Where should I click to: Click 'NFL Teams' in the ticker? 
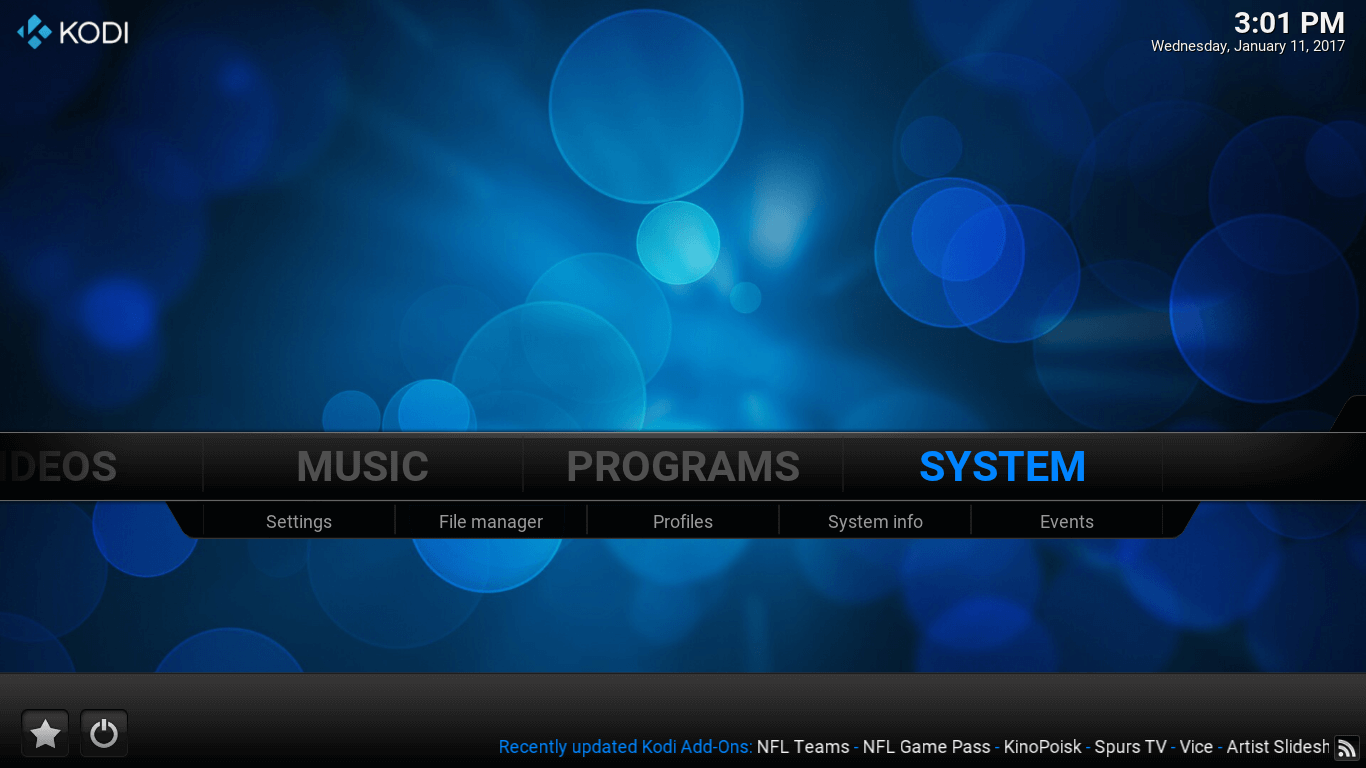click(803, 747)
